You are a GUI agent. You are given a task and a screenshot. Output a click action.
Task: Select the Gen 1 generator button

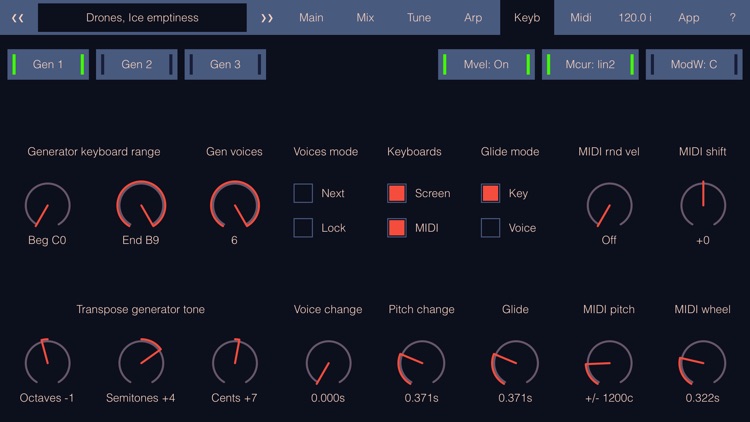point(48,64)
